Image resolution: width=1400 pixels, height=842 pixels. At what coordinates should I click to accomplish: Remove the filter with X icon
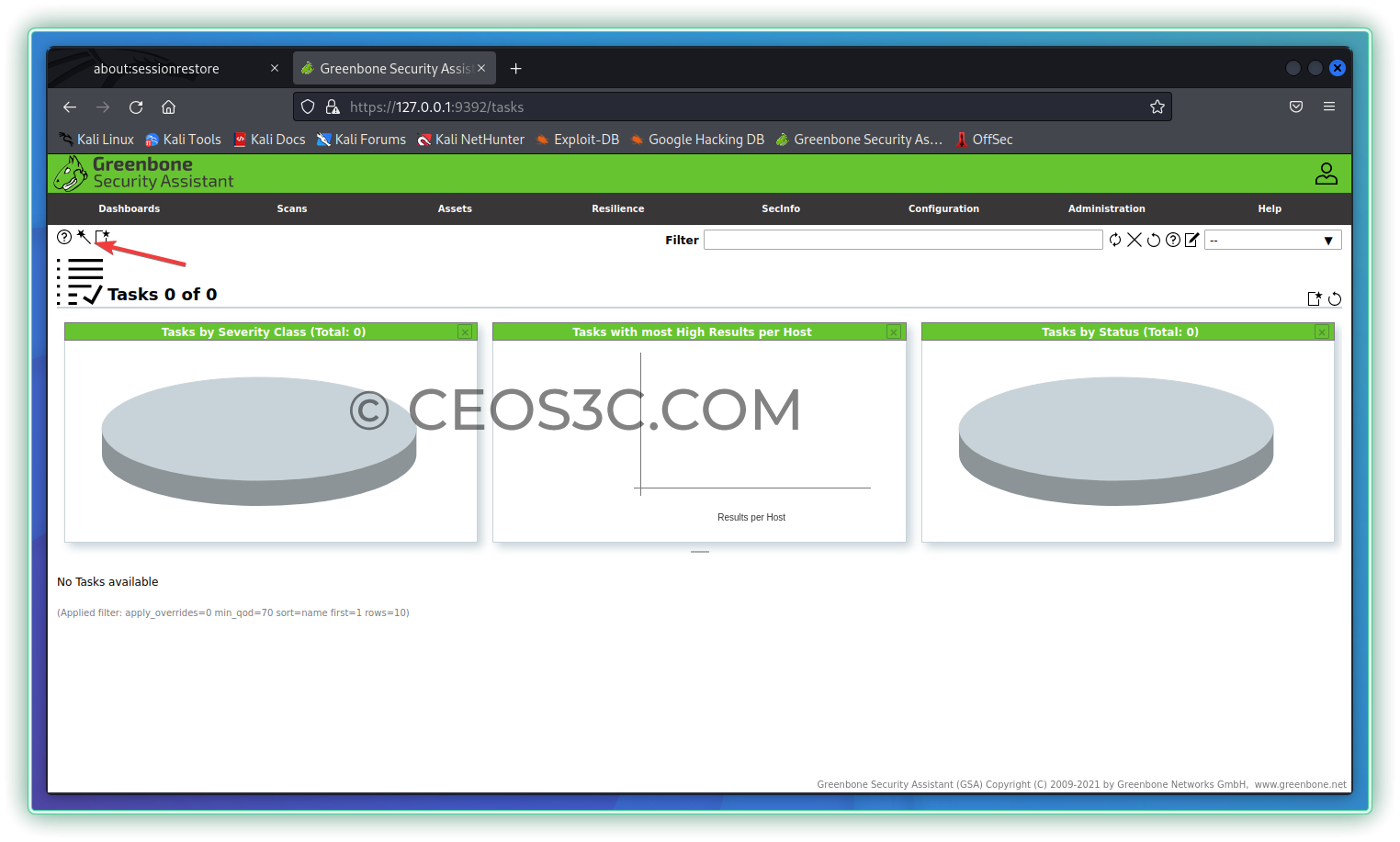(x=1135, y=240)
